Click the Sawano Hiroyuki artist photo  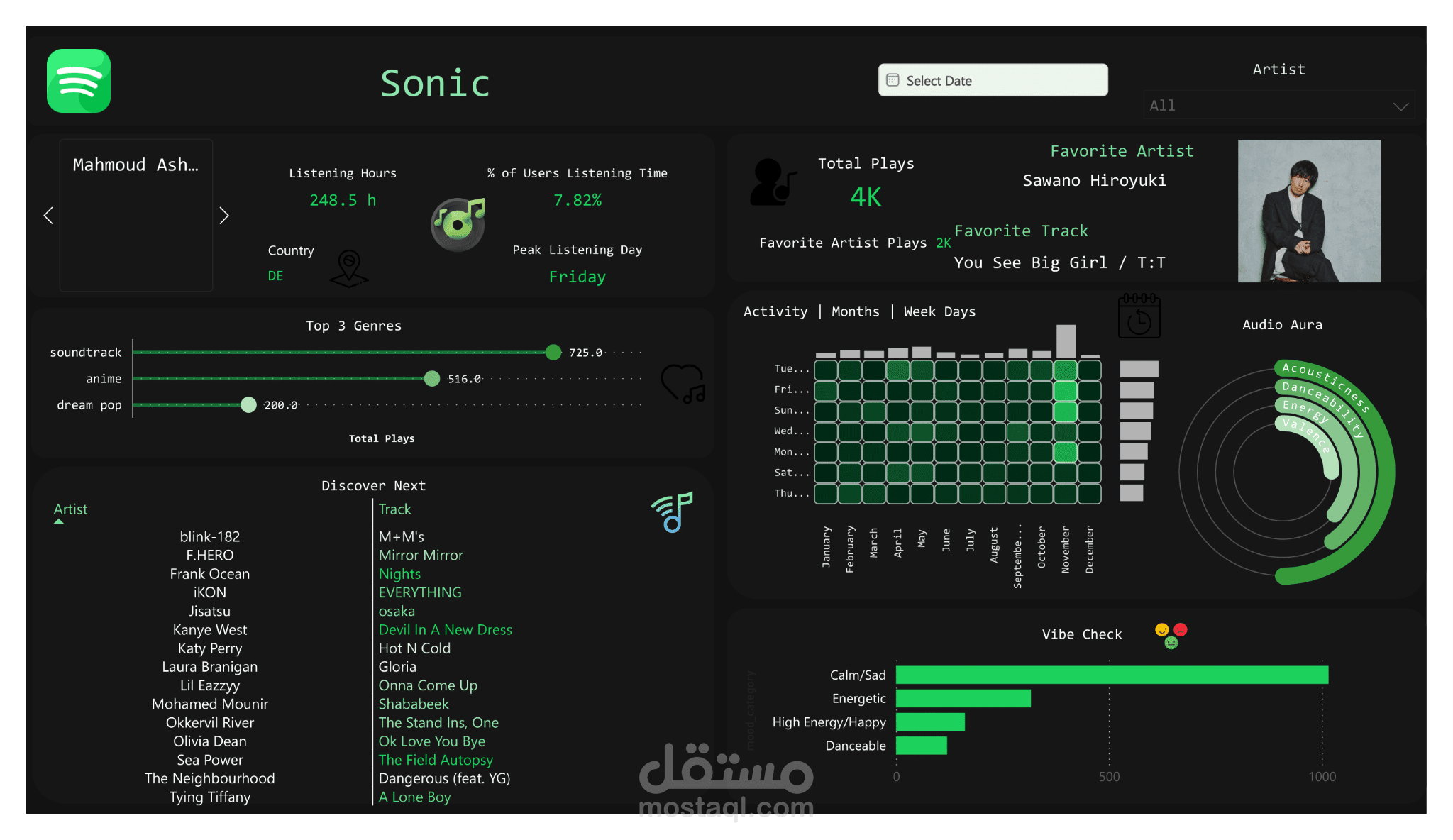[x=1309, y=211]
